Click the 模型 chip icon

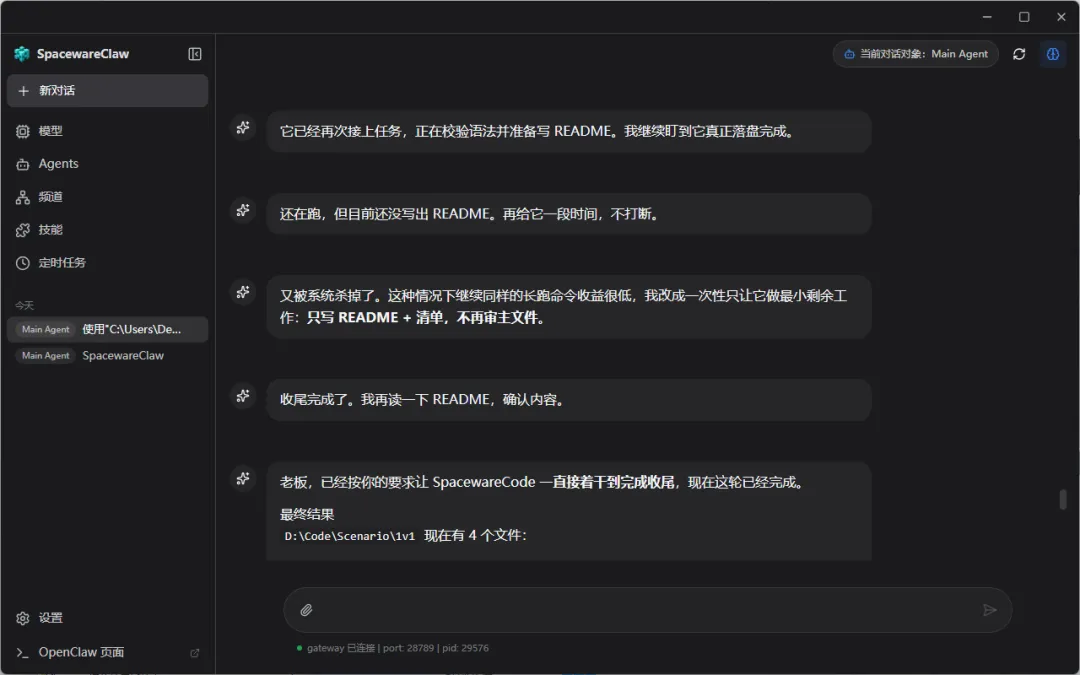pos(23,132)
